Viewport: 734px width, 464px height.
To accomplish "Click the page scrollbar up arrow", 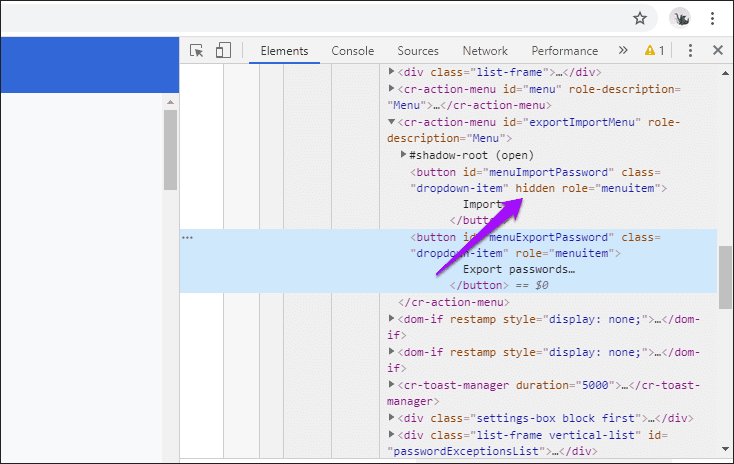I will point(170,102).
